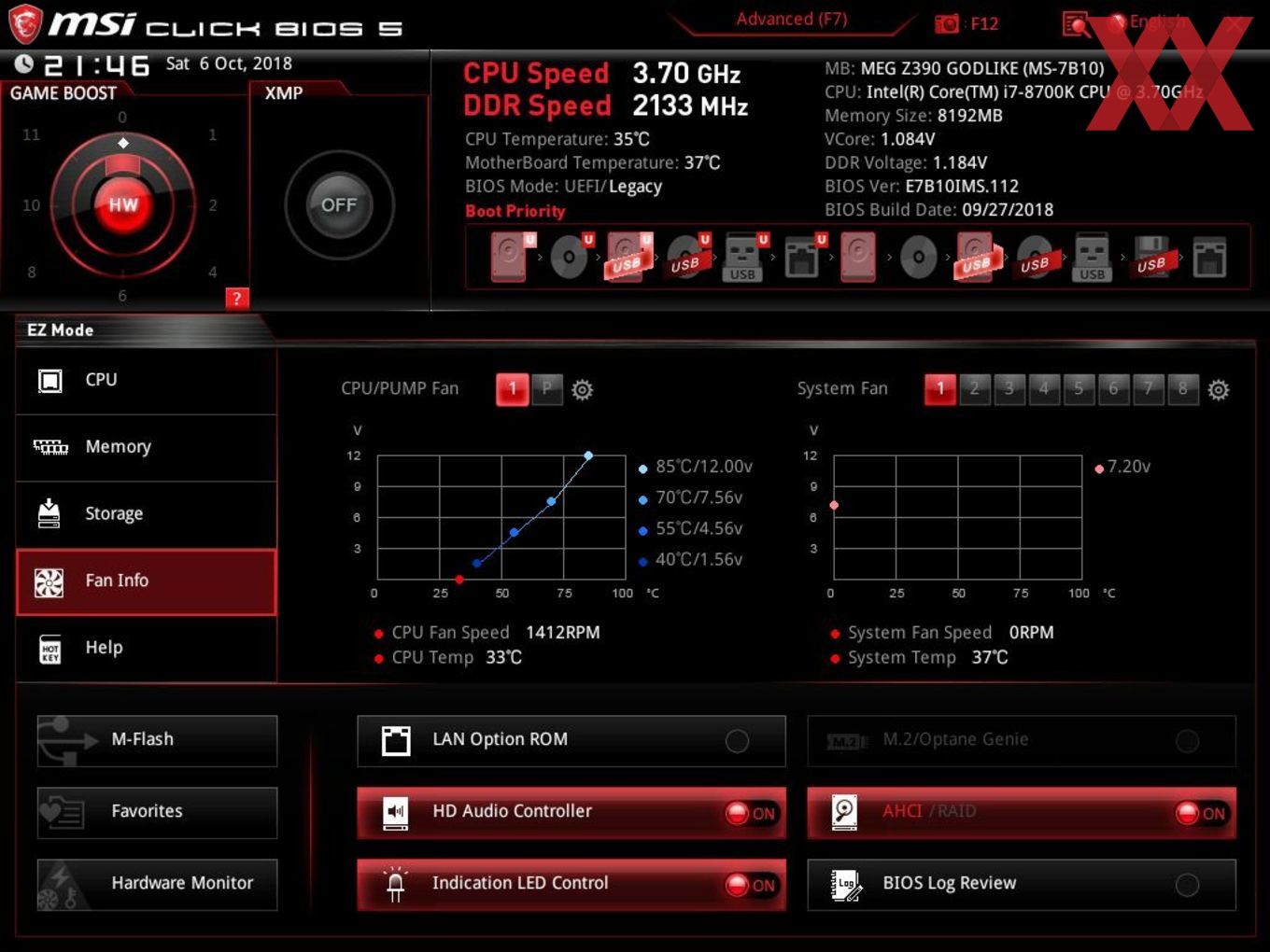Screen dimensions: 1270x952
Task: Toggle the LAN Option ROM radio
Action: click(737, 741)
